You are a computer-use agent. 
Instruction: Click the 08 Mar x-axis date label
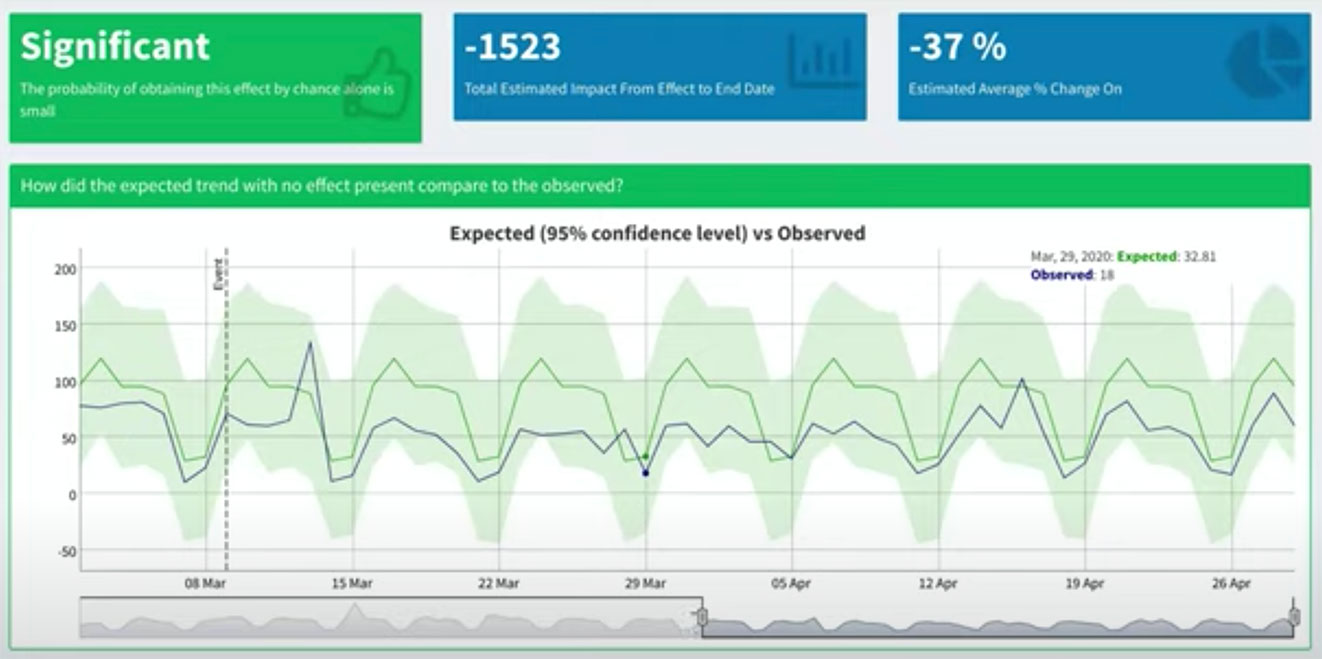(x=205, y=583)
